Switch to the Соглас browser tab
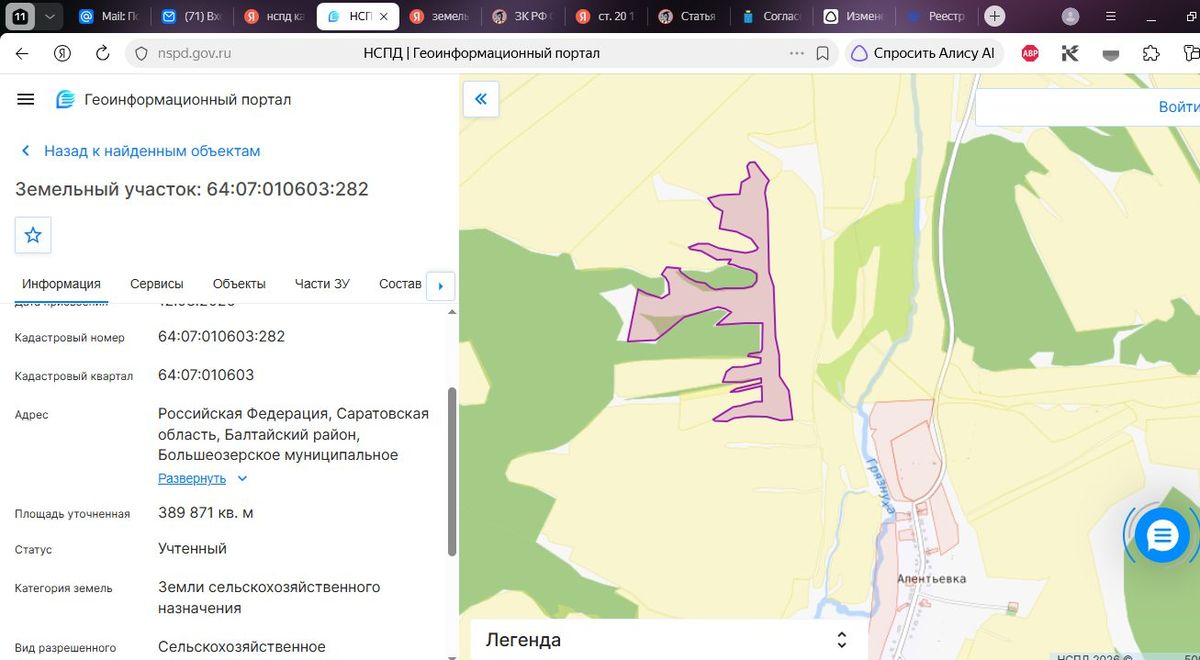 click(771, 16)
